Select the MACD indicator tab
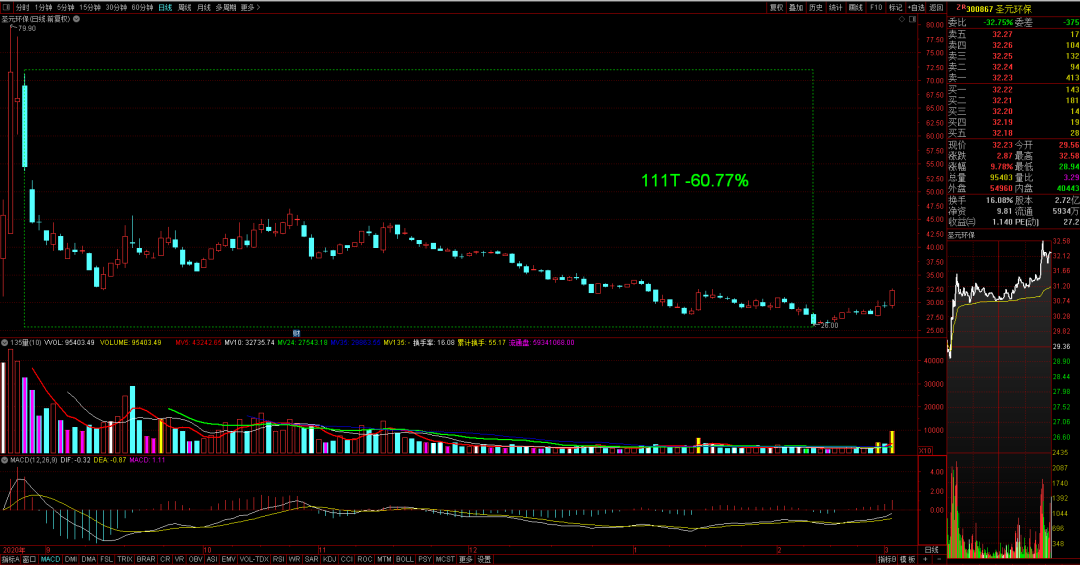The height and width of the screenshot is (565, 1080). (50, 559)
